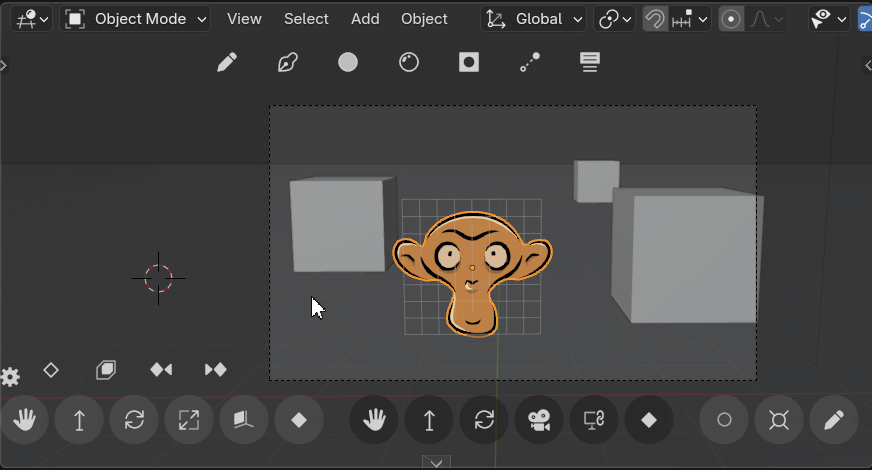Image resolution: width=872 pixels, height=470 pixels.
Task: Expand the right sidebar arrow
Action: pos(868,66)
